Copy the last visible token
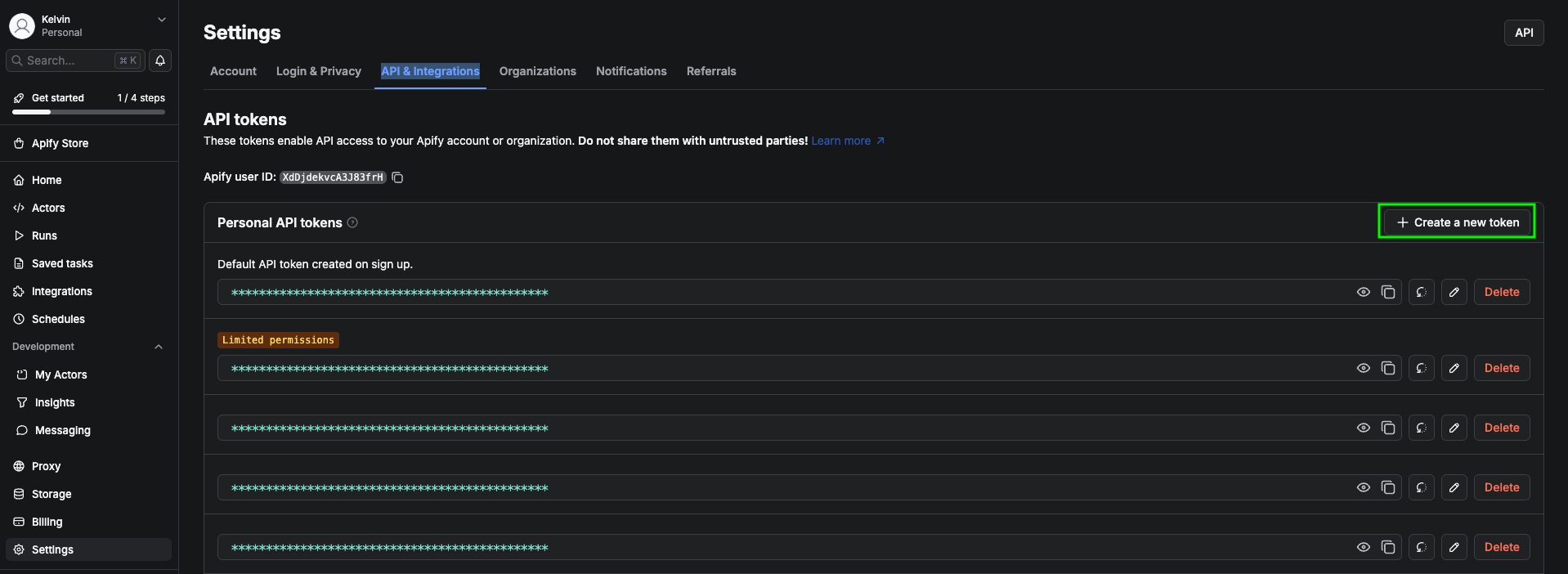 coord(1388,547)
